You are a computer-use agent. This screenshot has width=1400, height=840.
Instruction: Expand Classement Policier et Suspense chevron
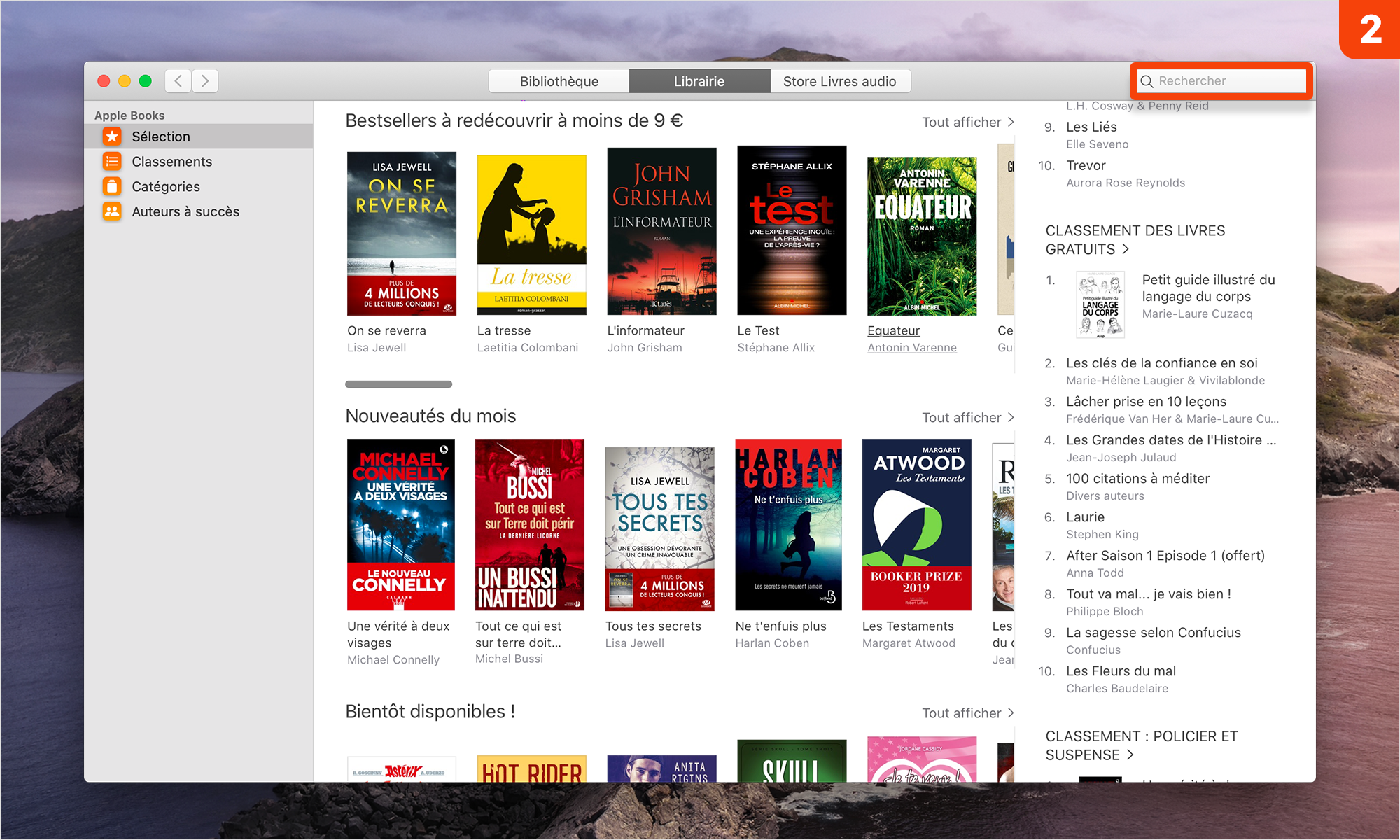pos(1130,755)
